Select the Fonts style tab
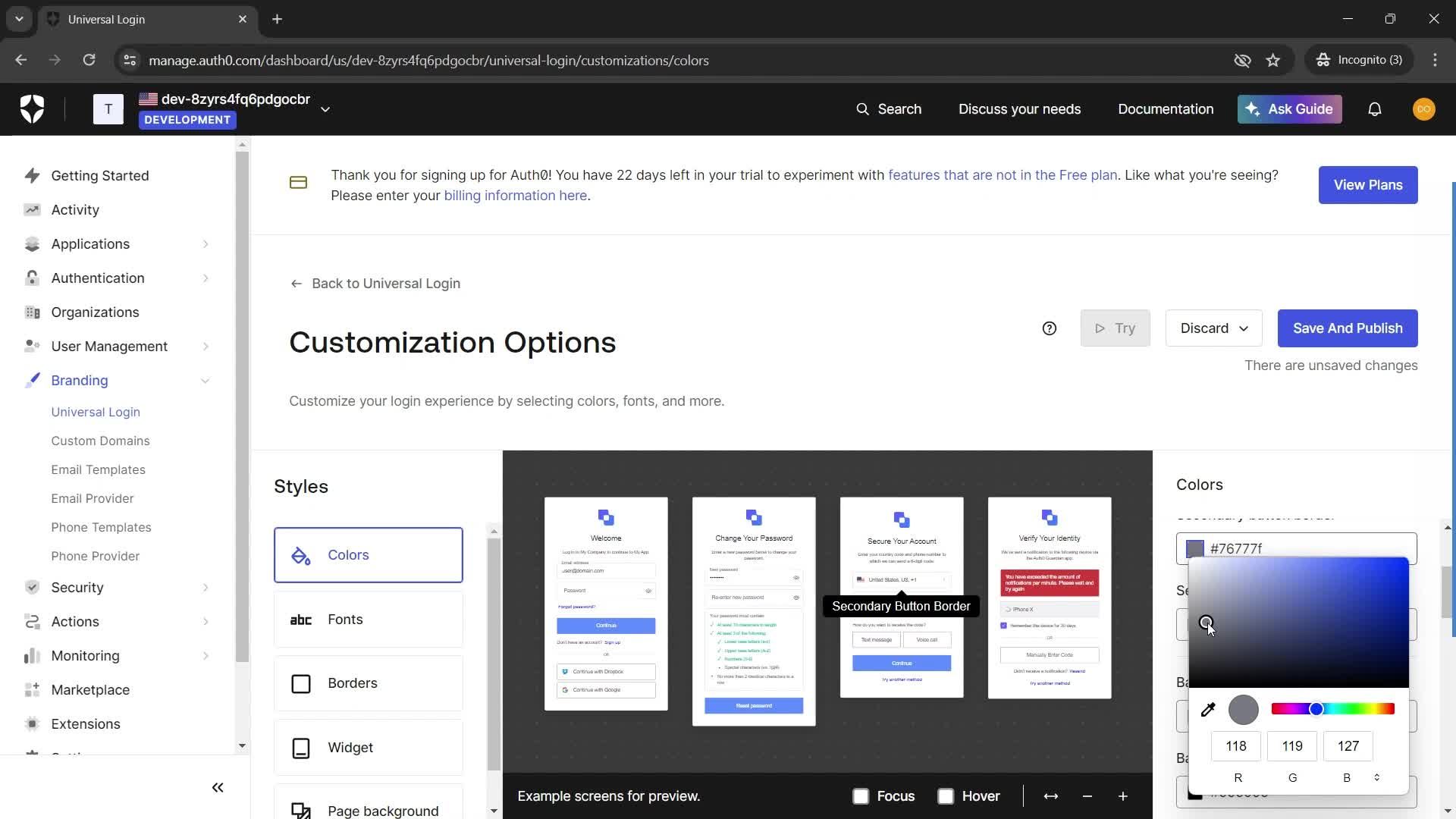The image size is (1456, 819). click(369, 620)
